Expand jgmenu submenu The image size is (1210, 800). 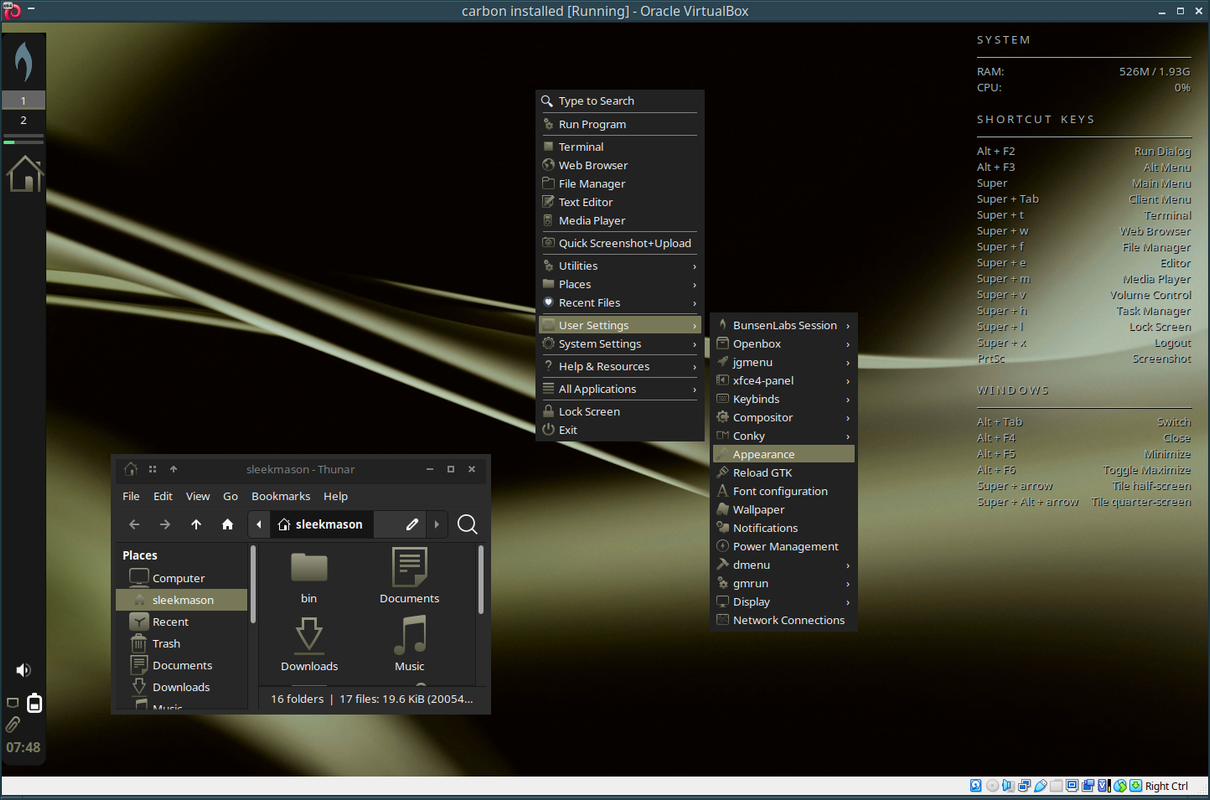[784, 362]
